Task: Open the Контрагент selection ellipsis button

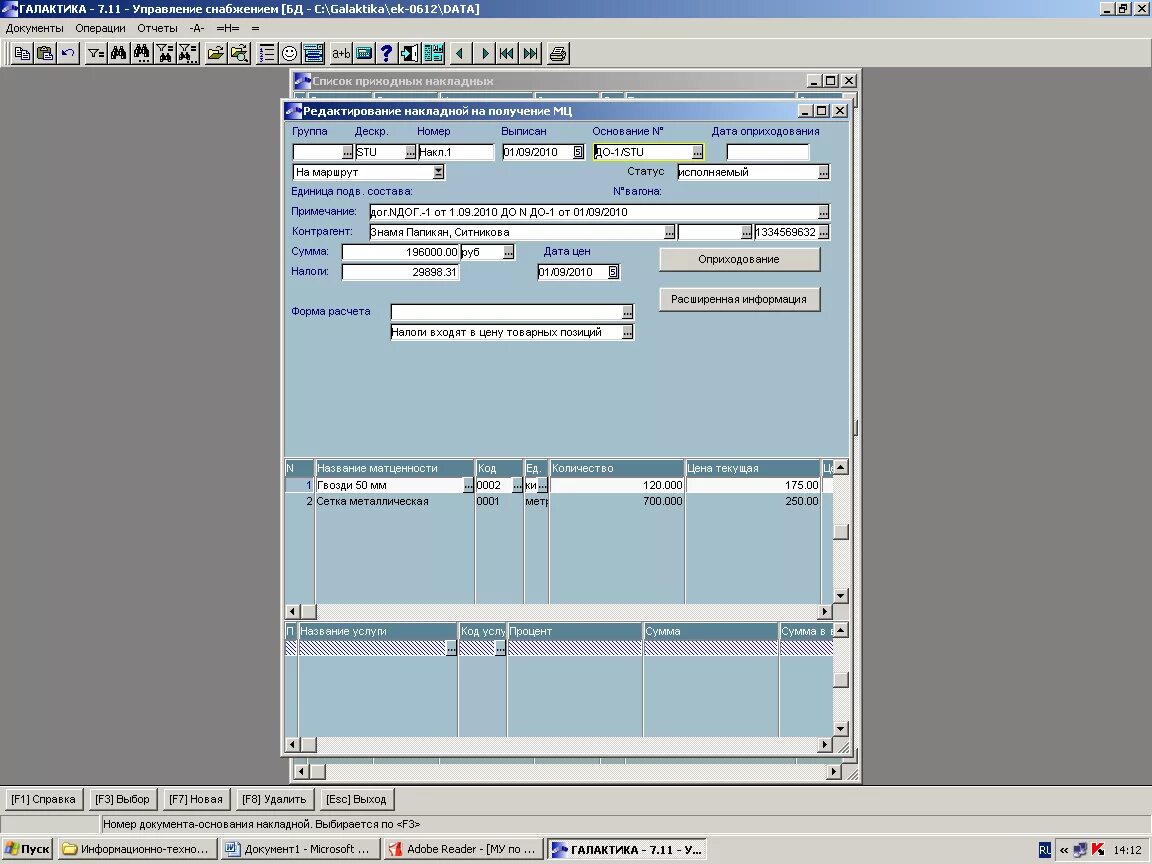Action: [669, 232]
